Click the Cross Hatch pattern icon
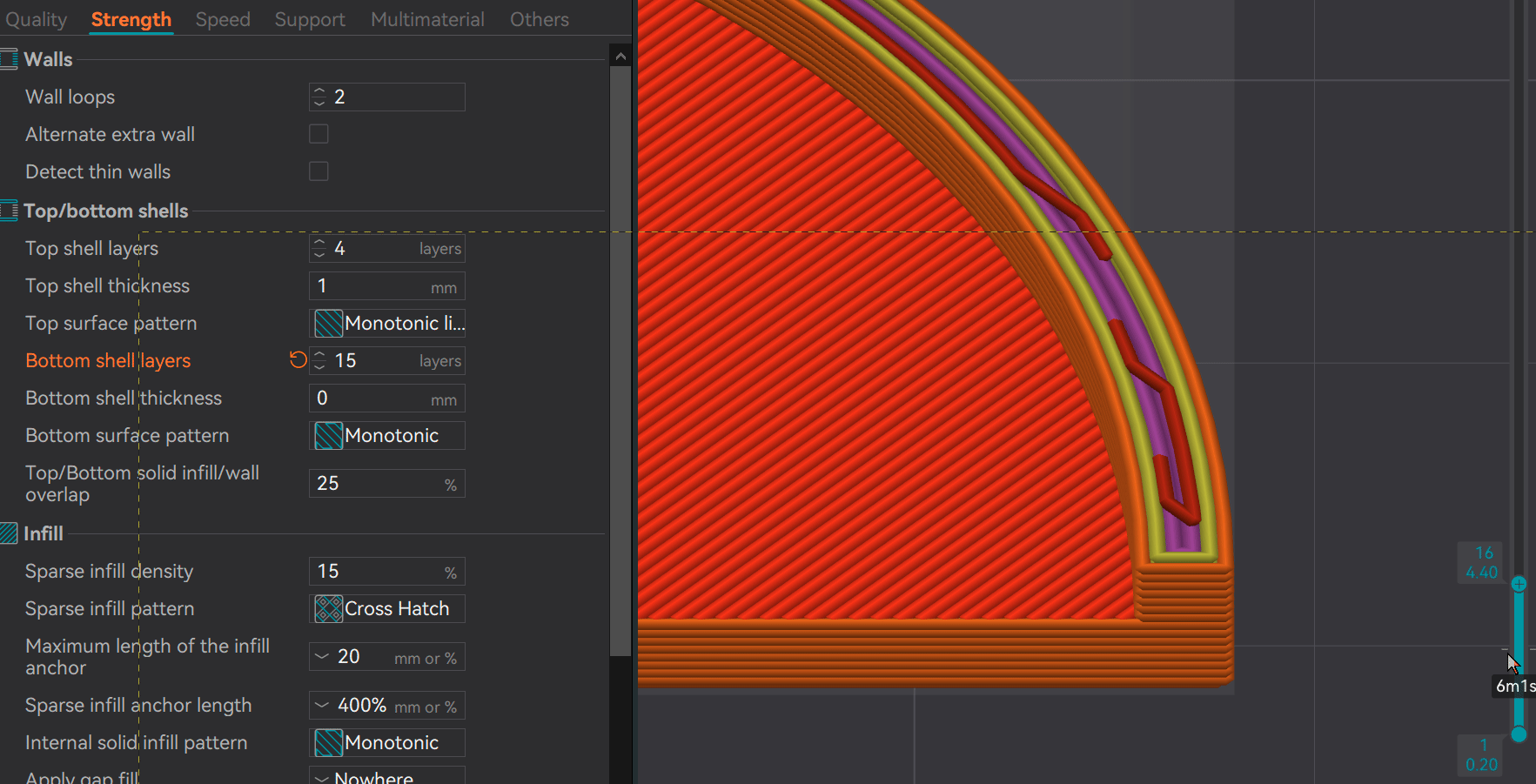Screen dimensions: 1536x784 (x=328, y=609)
